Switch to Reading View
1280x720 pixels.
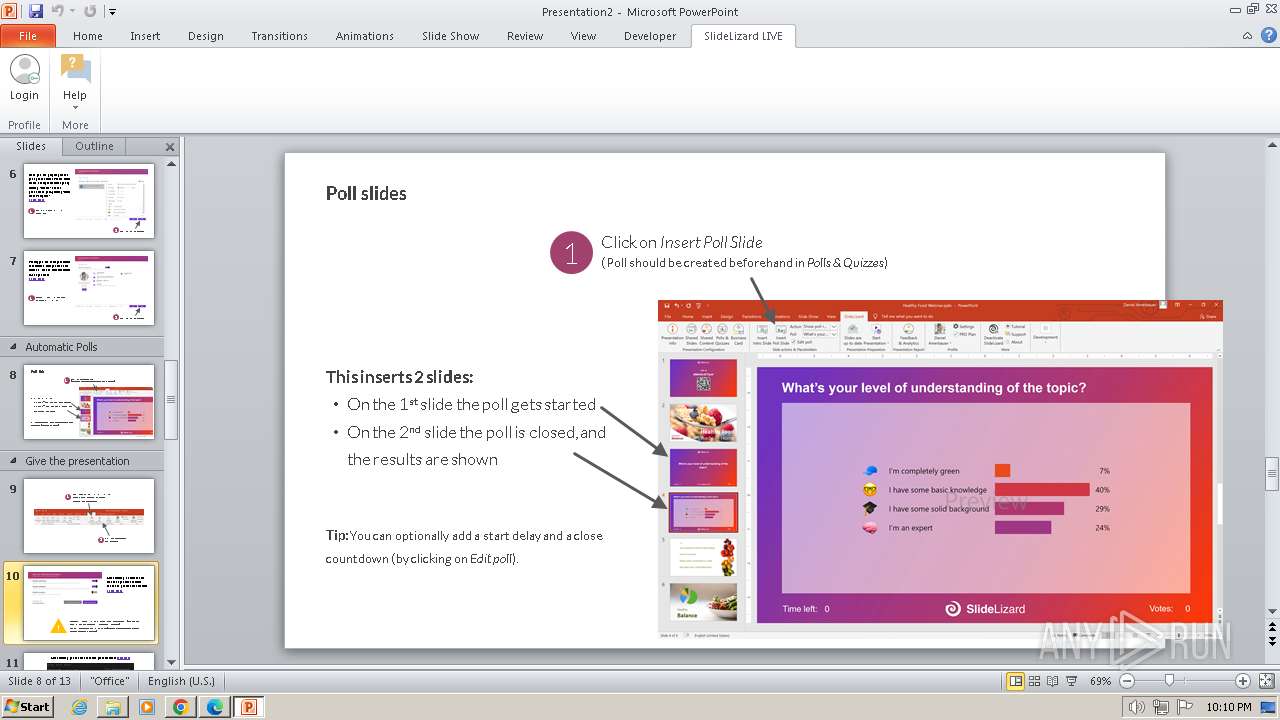1053,681
